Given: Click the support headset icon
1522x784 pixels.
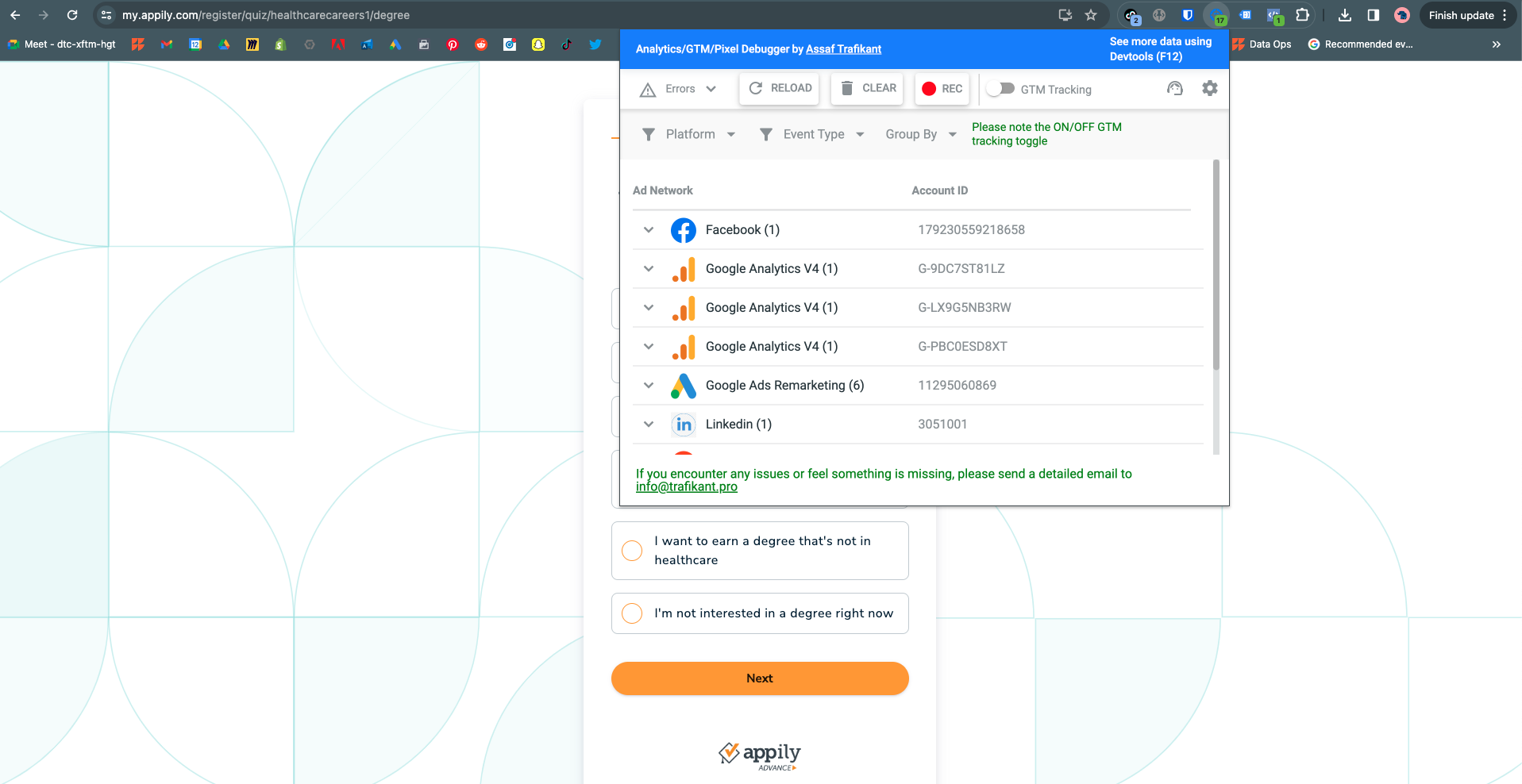Looking at the screenshot, I should (1174, 88).
